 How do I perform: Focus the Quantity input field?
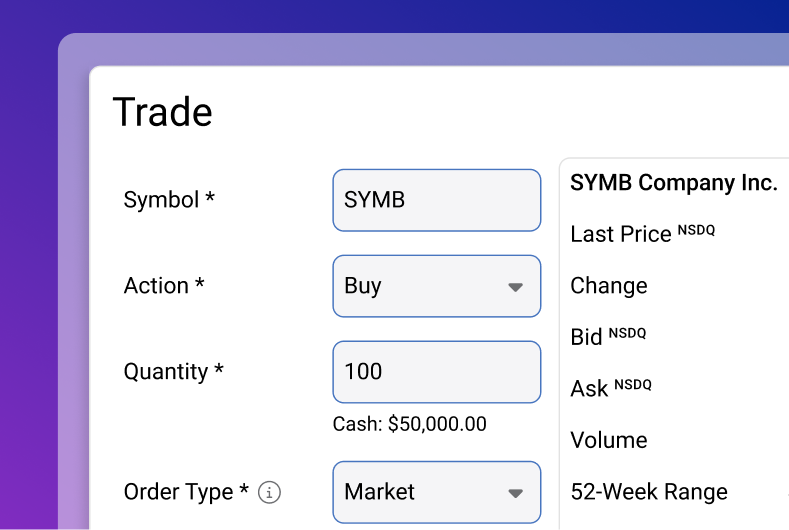(436, 372)
